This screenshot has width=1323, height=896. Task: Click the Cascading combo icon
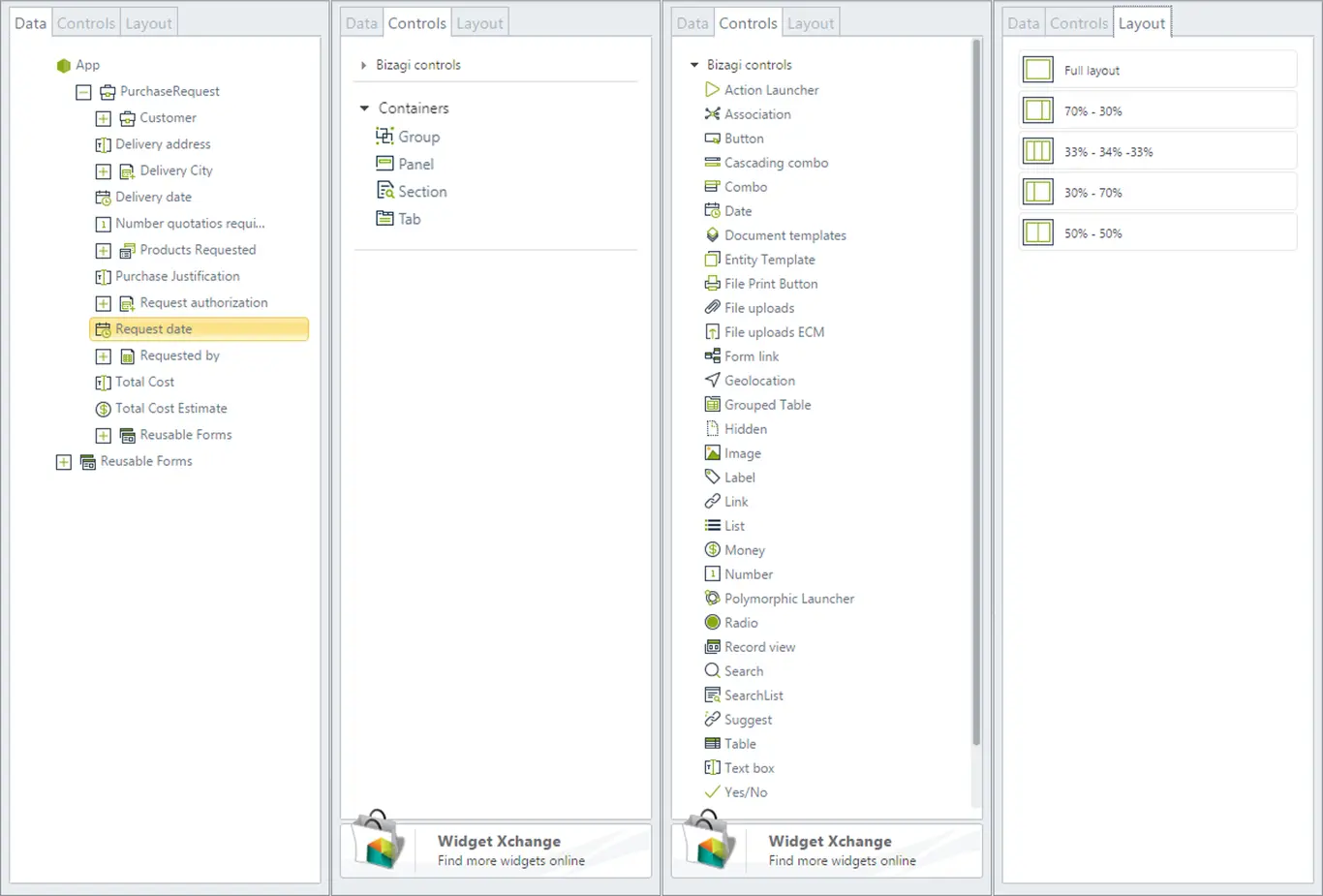pos(713,163)
